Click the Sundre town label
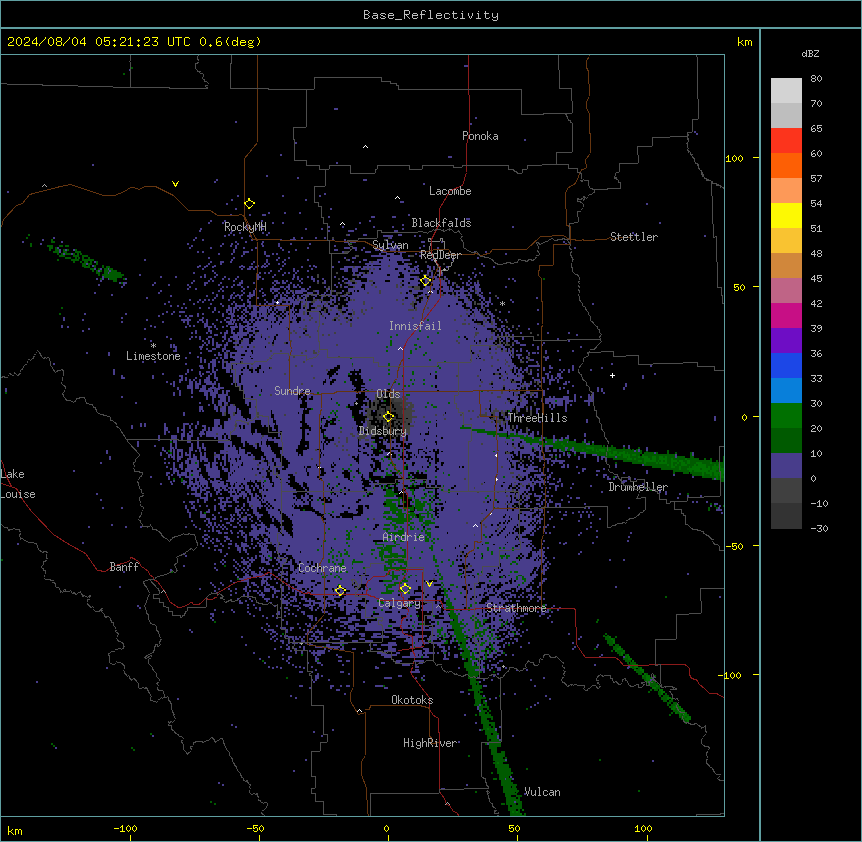Viewport: 862px width, 842px height. (x=292, y=391)
